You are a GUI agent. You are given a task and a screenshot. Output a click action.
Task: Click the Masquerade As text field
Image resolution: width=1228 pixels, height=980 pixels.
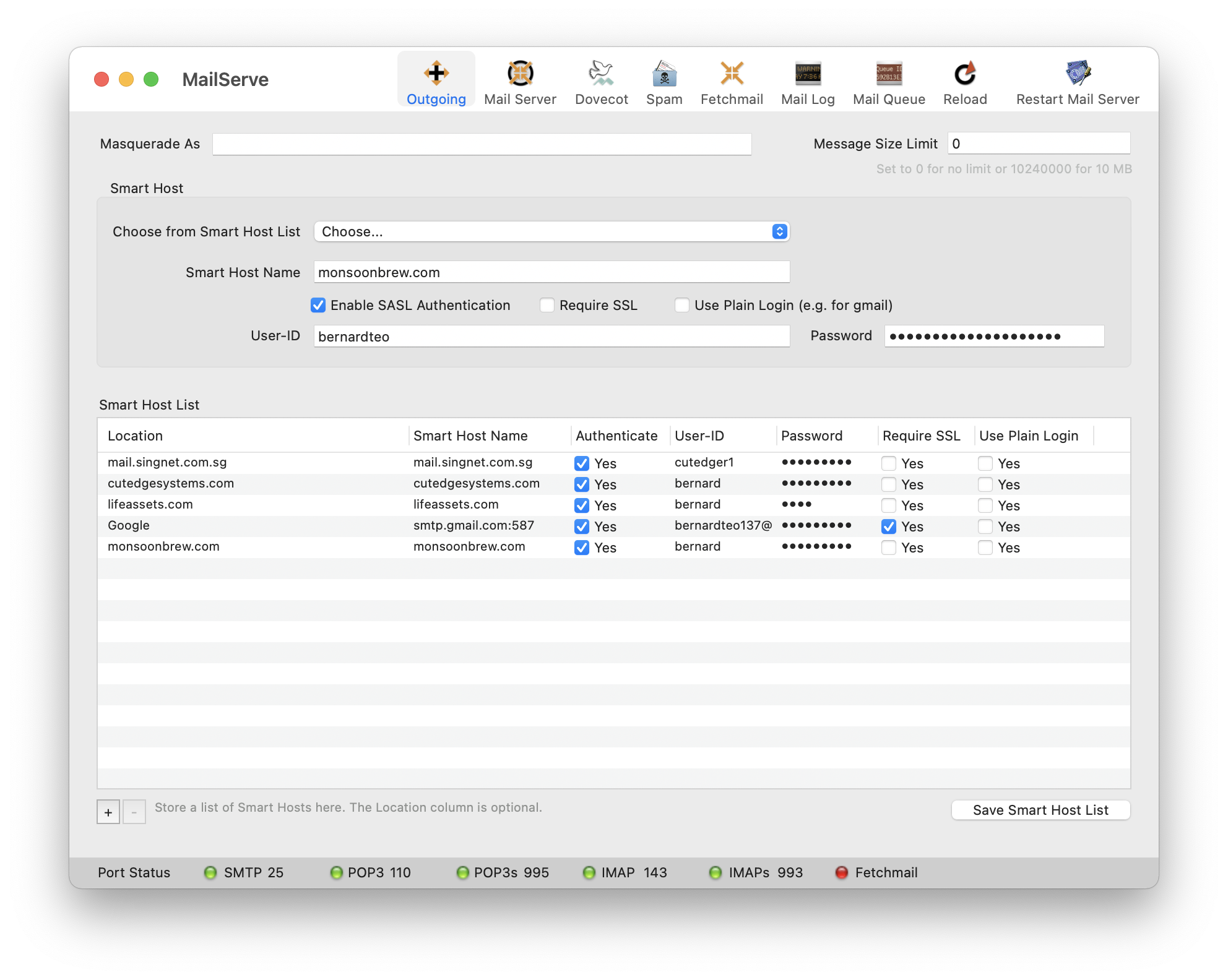click(482, 144)
